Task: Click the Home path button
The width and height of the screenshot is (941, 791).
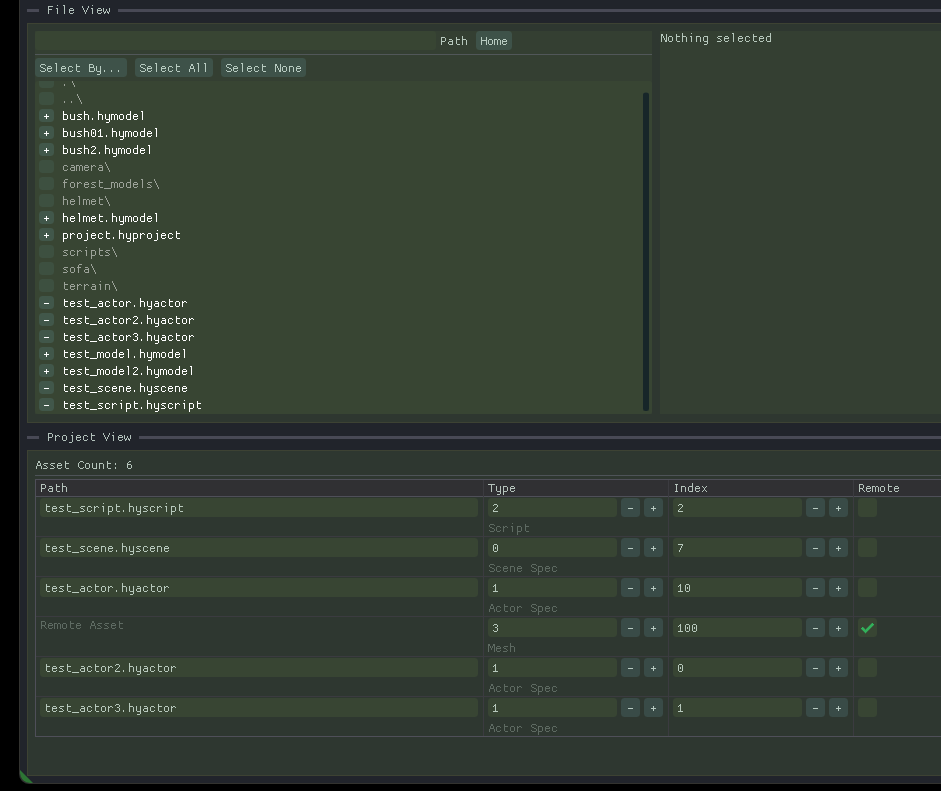Action: [x=493, y=41]
